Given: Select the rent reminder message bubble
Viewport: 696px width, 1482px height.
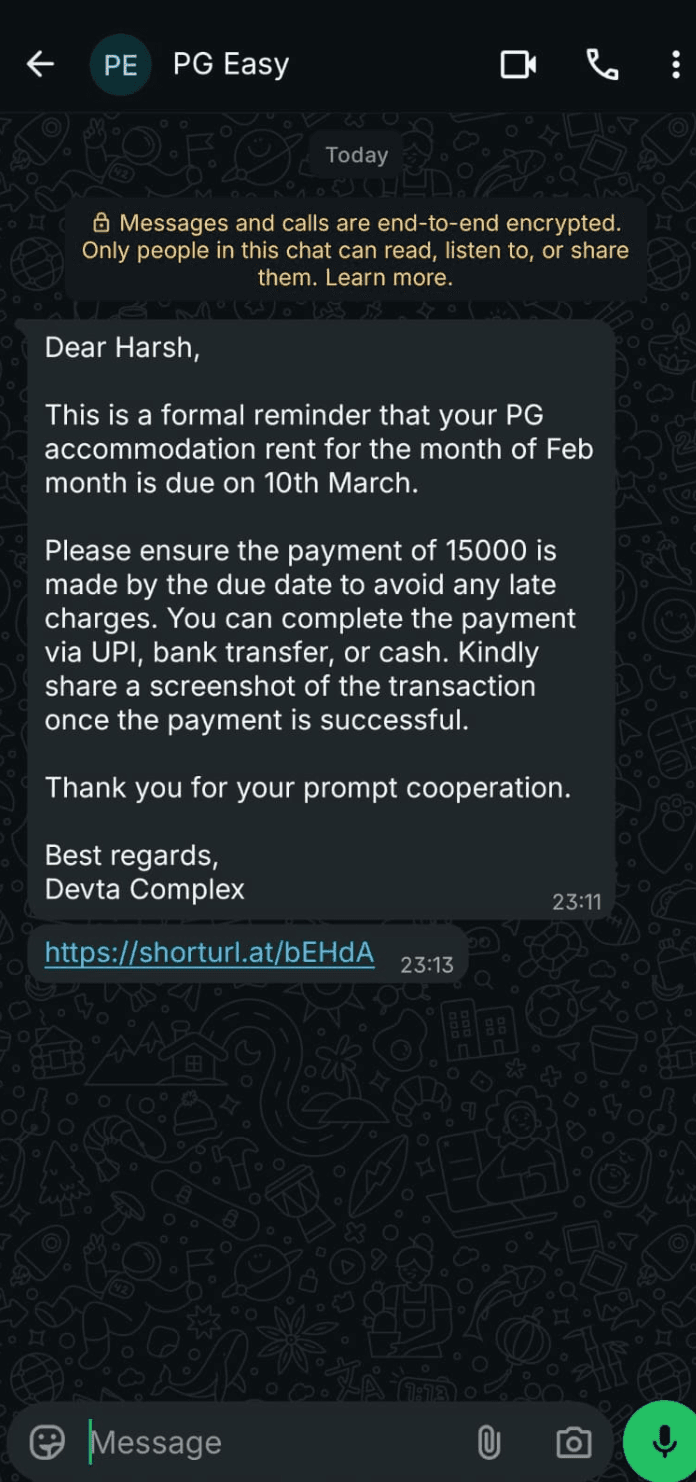Looking at the screenshot, I should pyautogui.click(x=318, y=615).
